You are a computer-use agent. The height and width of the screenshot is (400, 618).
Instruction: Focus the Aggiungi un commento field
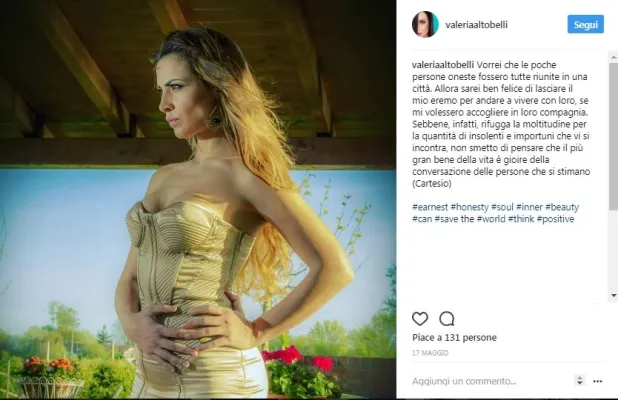click(491, 381)
